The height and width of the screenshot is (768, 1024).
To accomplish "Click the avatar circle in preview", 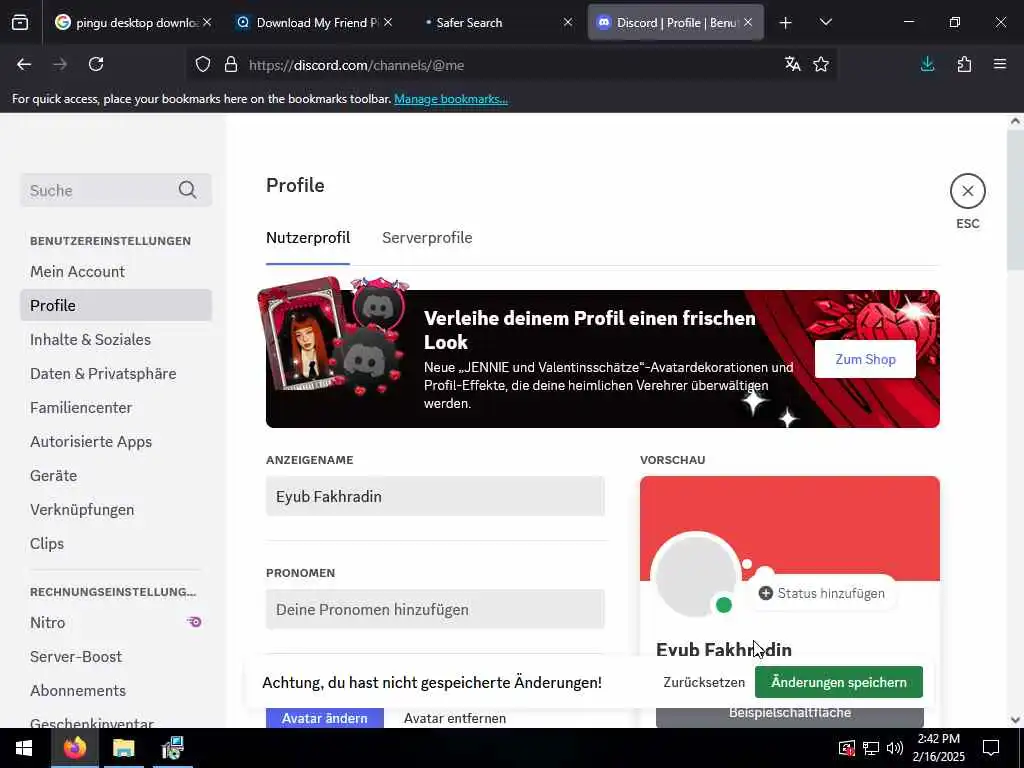I will pos(696,575).
